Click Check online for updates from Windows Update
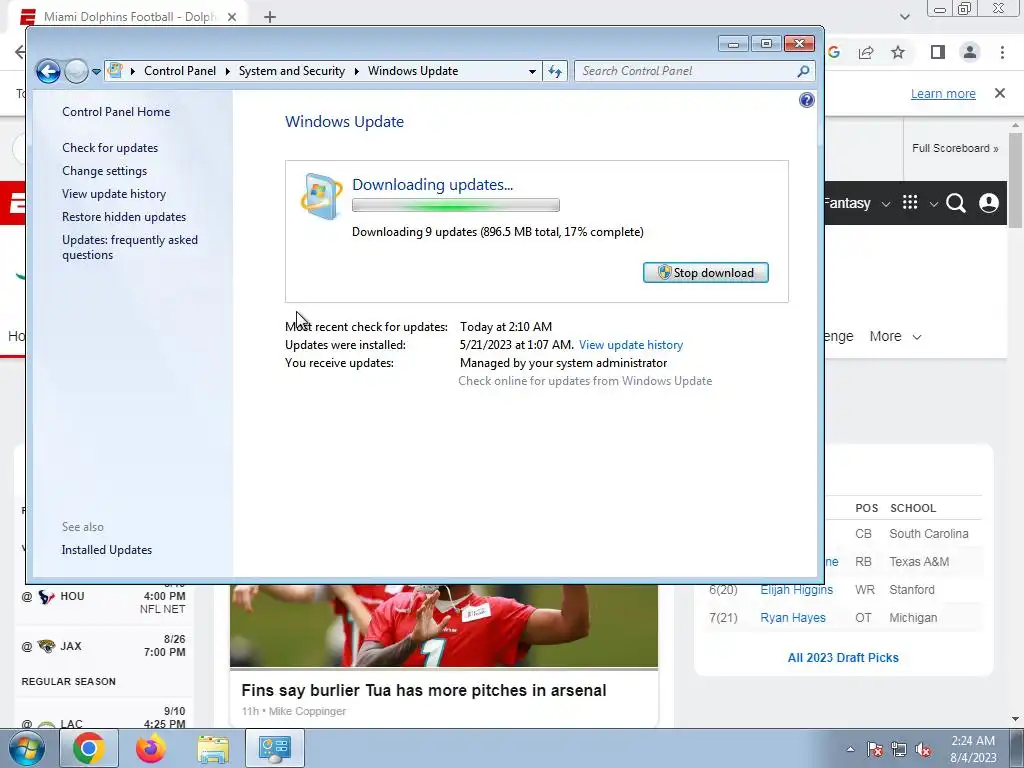Viewport: 1024px width, 768px height. 585,381
